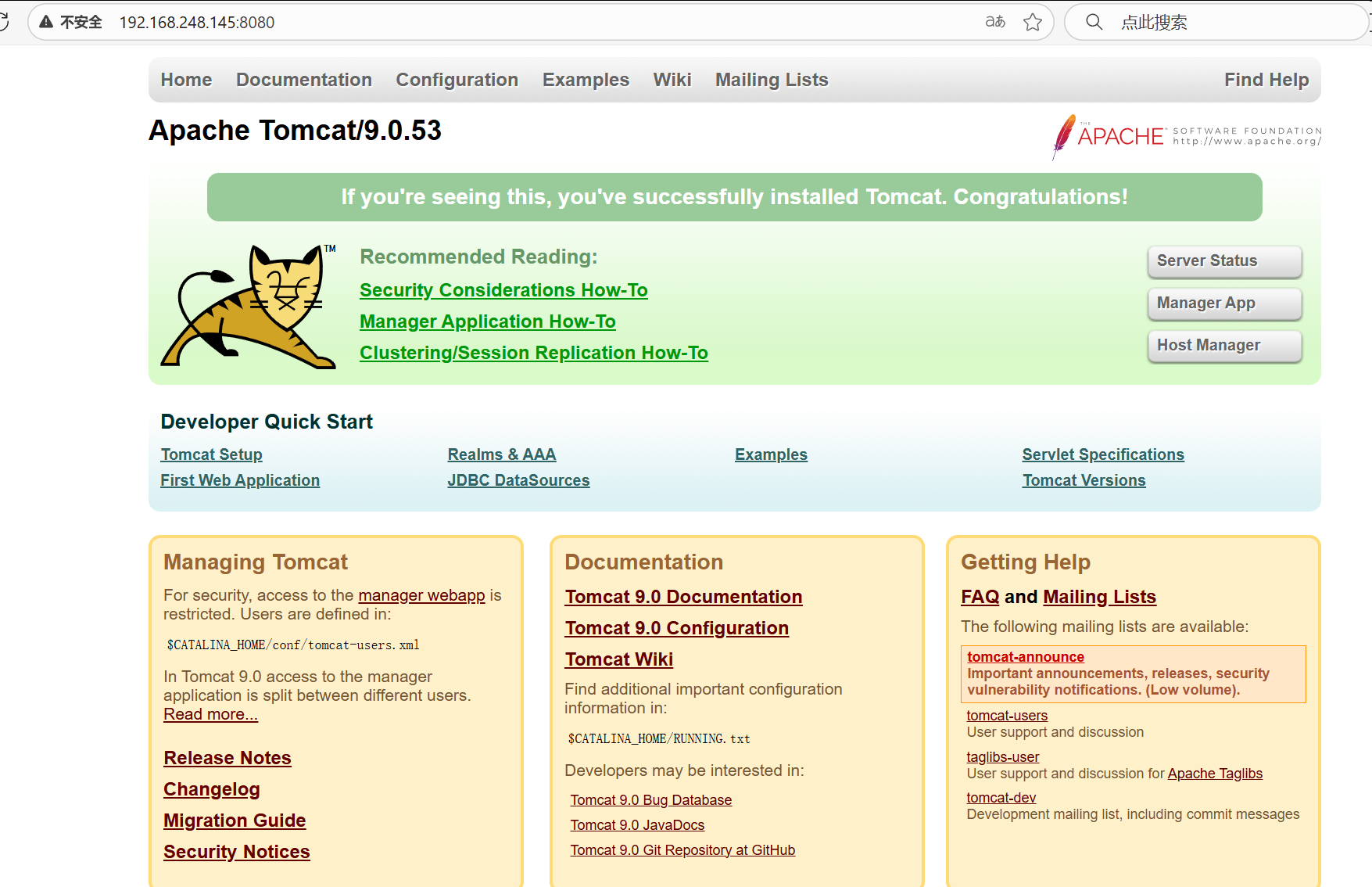Click the $CATALINA_HOME/RUNNING.txt path text
This screenshot has width=1372, height=887.
pos(659,739)
